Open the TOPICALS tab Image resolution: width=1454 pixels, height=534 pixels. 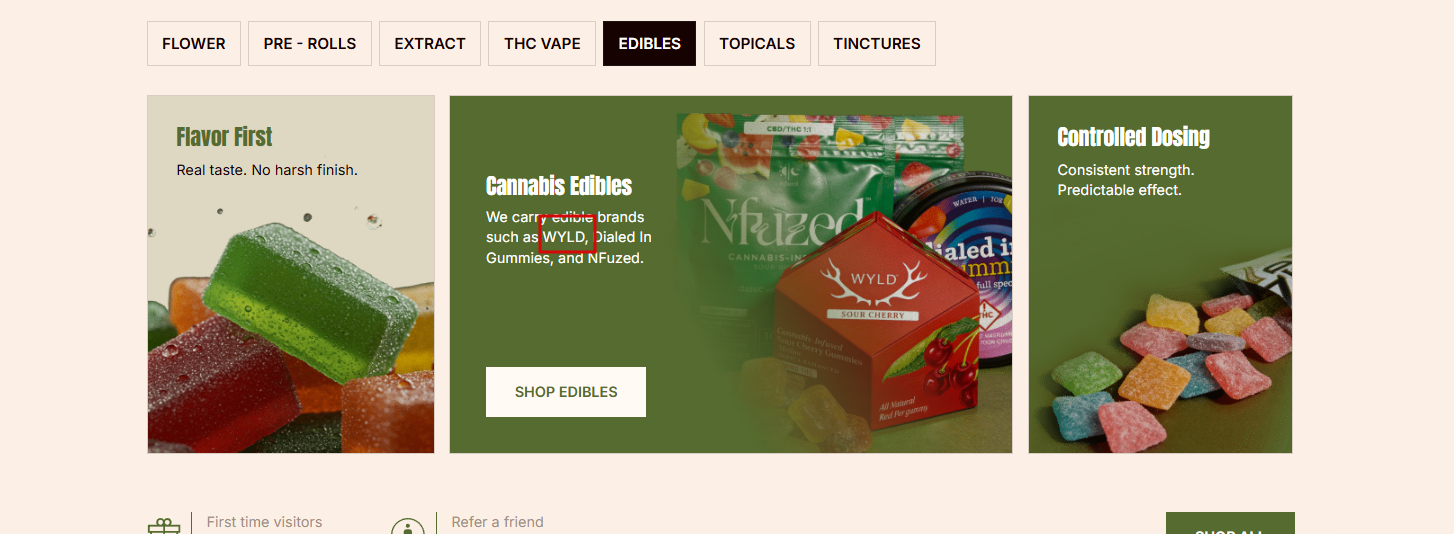[x=757, y=44]
